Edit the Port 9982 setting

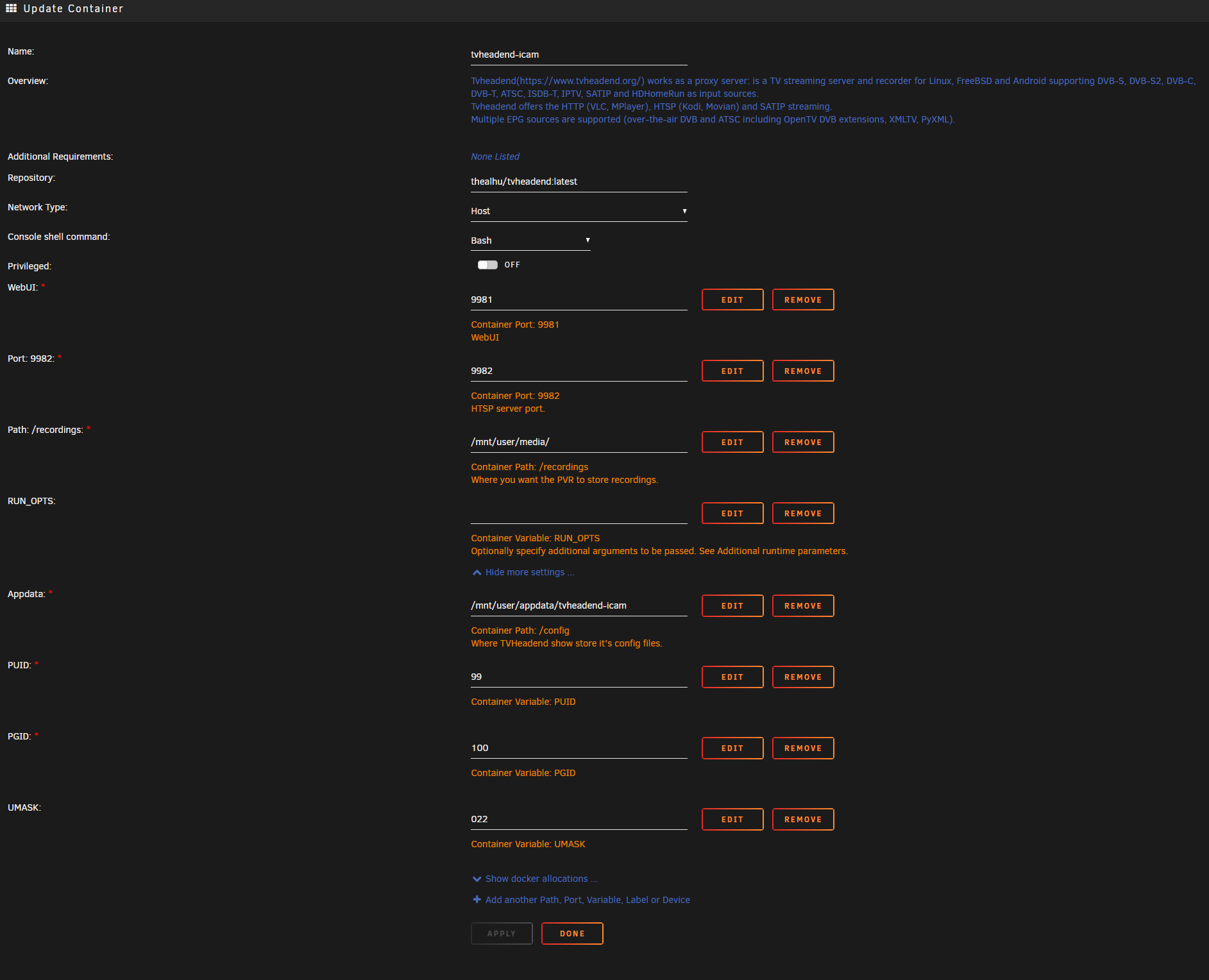pos(732,371)
